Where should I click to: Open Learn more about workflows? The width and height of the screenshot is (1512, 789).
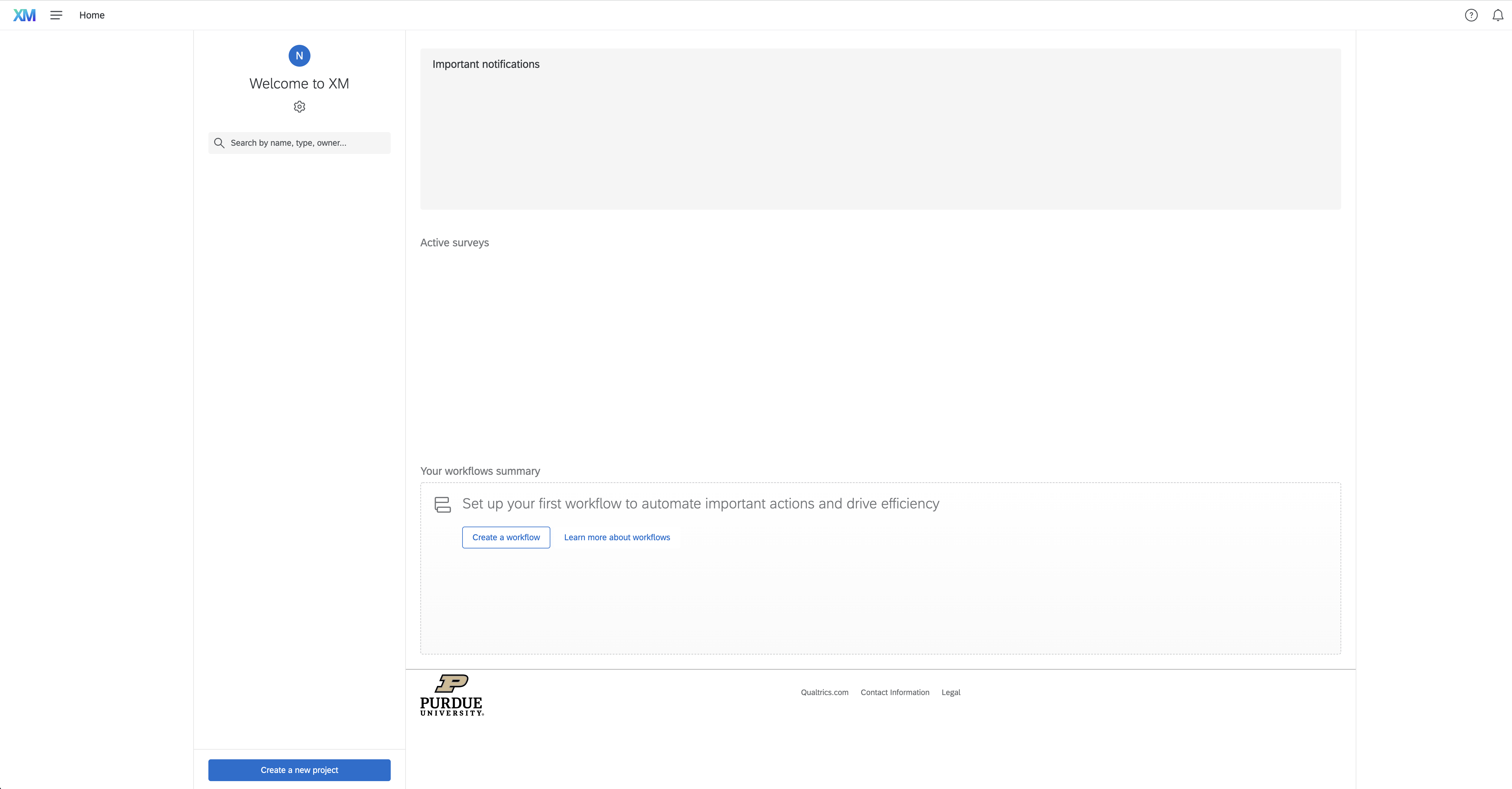coord(616,537)
